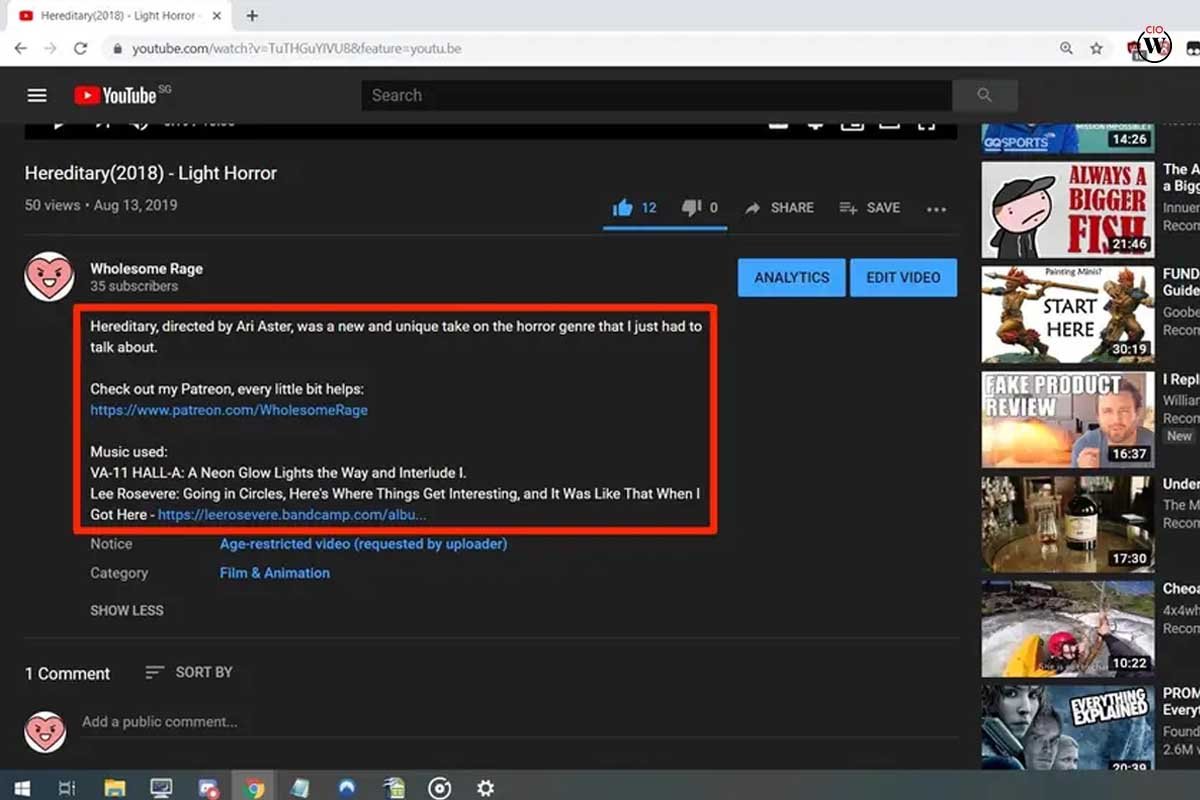Collapse description with SHOW LESS

pyautogui.click(x=127, y=610)
